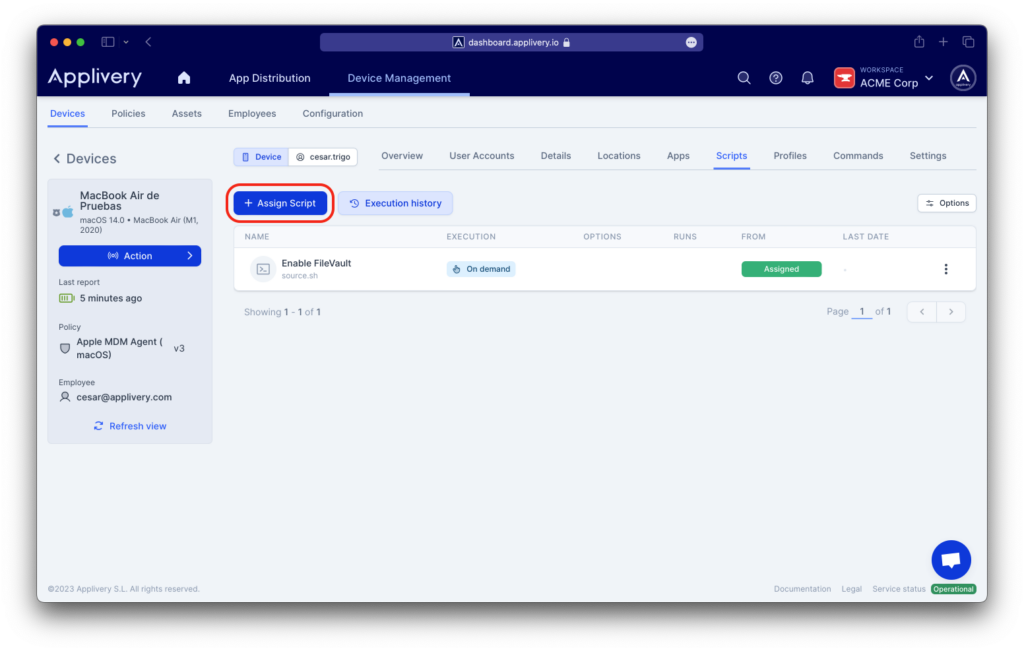Viewport: 1024px width, 651px height.
Task: Expand the ACME Corp workspace dropdown
Action: pyautogui.click(x=929, y=78)
